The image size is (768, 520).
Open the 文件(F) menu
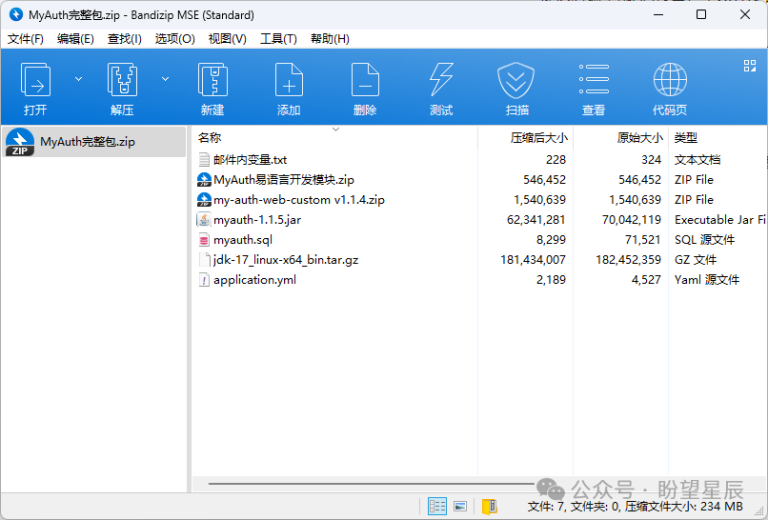tap(25, 39)
